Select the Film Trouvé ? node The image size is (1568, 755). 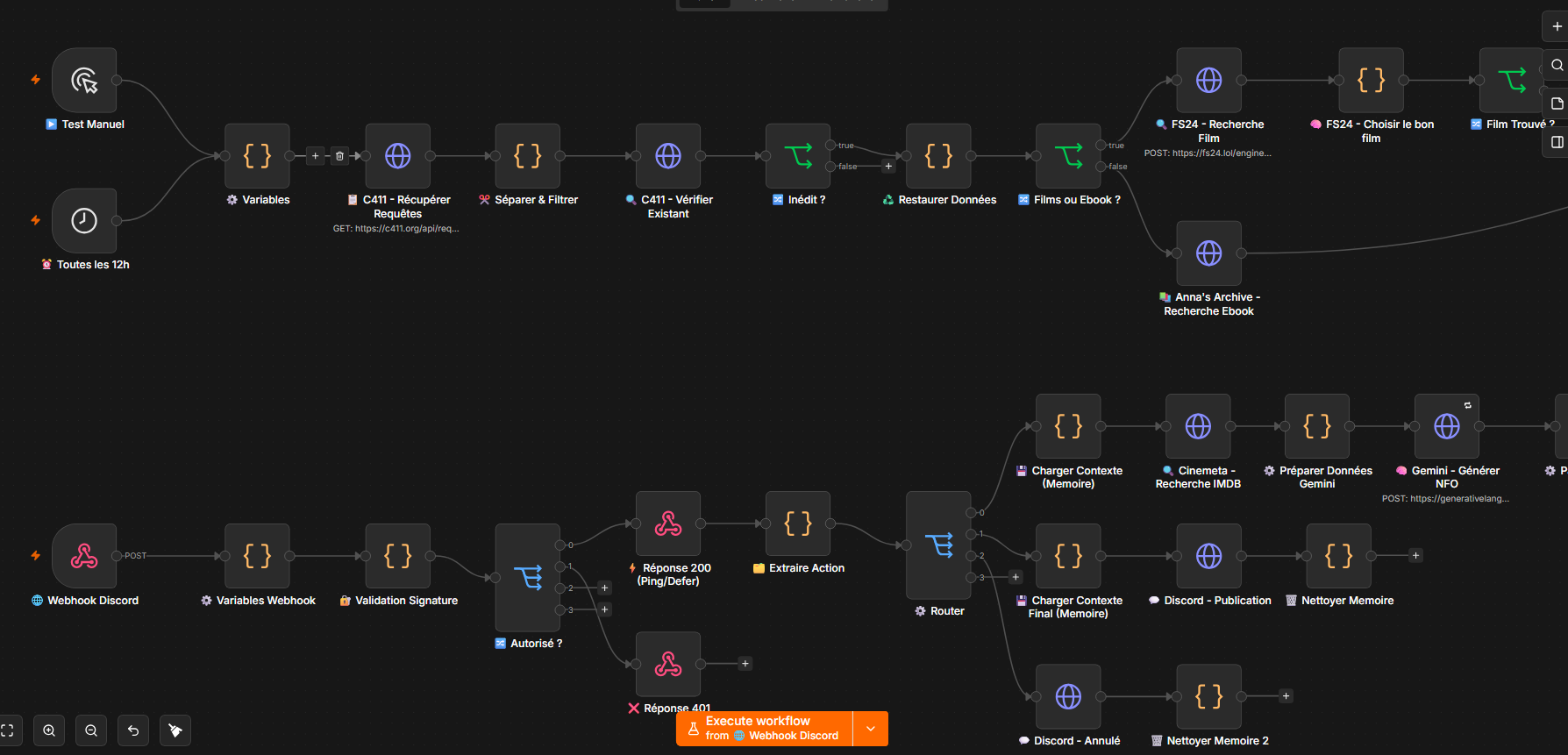pyautogui.click(x=1512, y=81)
